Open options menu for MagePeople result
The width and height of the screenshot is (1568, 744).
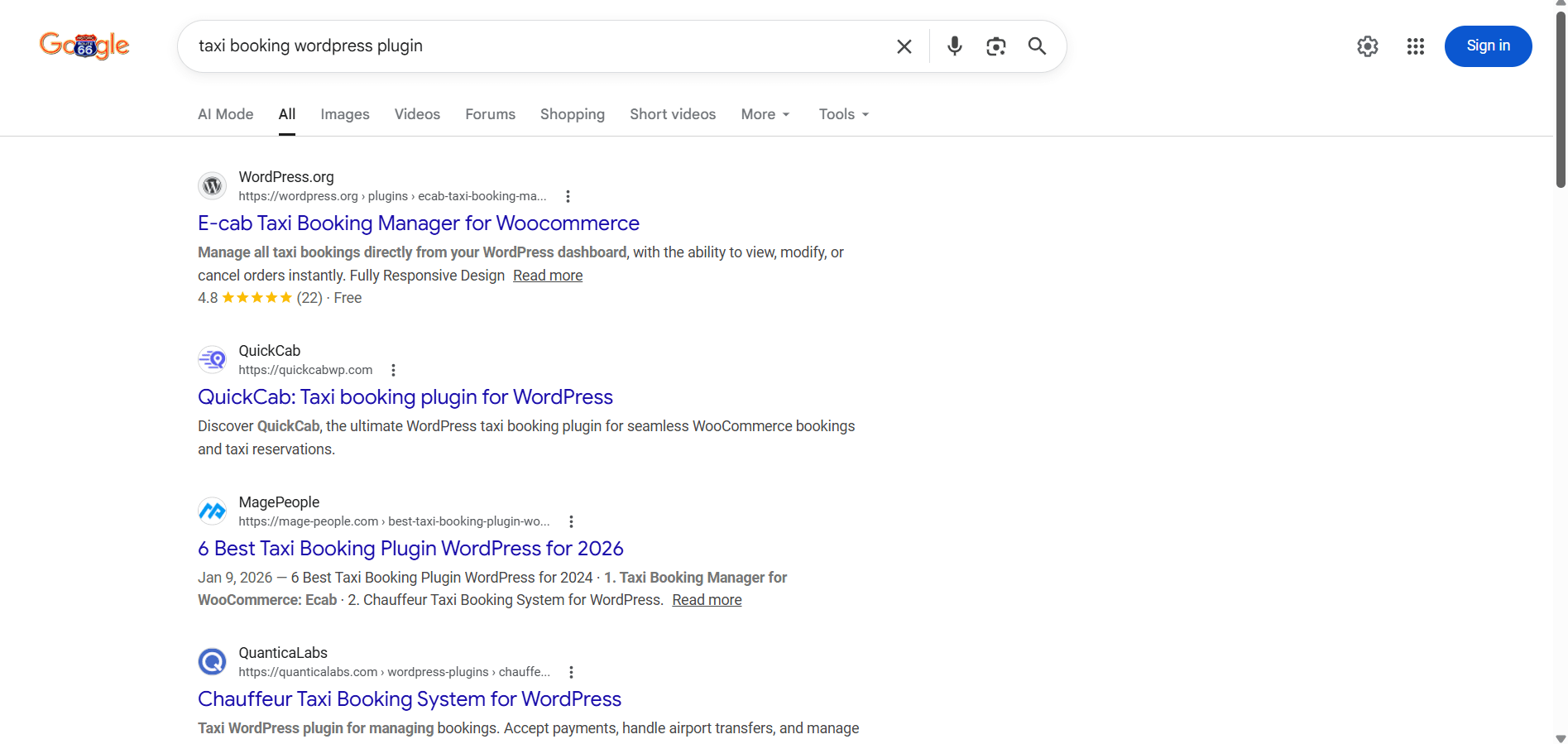click(x=571, y=521)
